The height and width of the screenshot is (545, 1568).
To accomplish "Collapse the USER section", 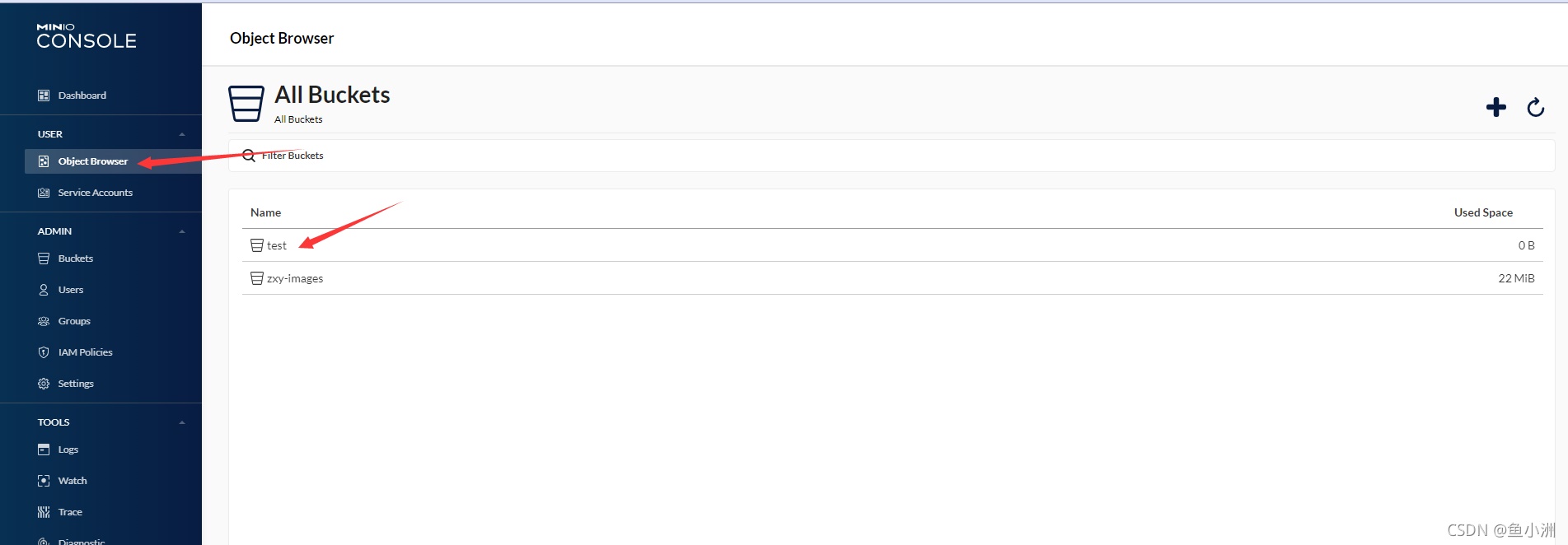I will (182, 134).
